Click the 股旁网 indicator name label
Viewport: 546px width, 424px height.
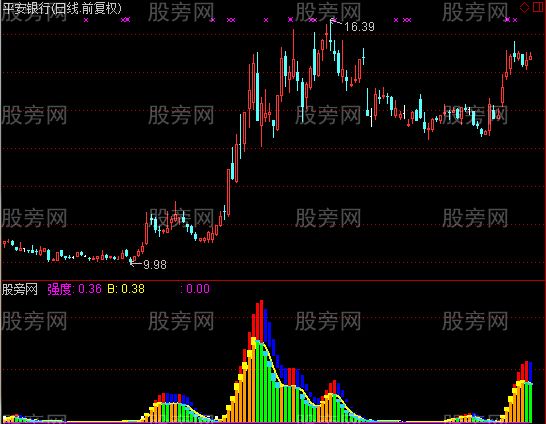[x=20, y=289]
